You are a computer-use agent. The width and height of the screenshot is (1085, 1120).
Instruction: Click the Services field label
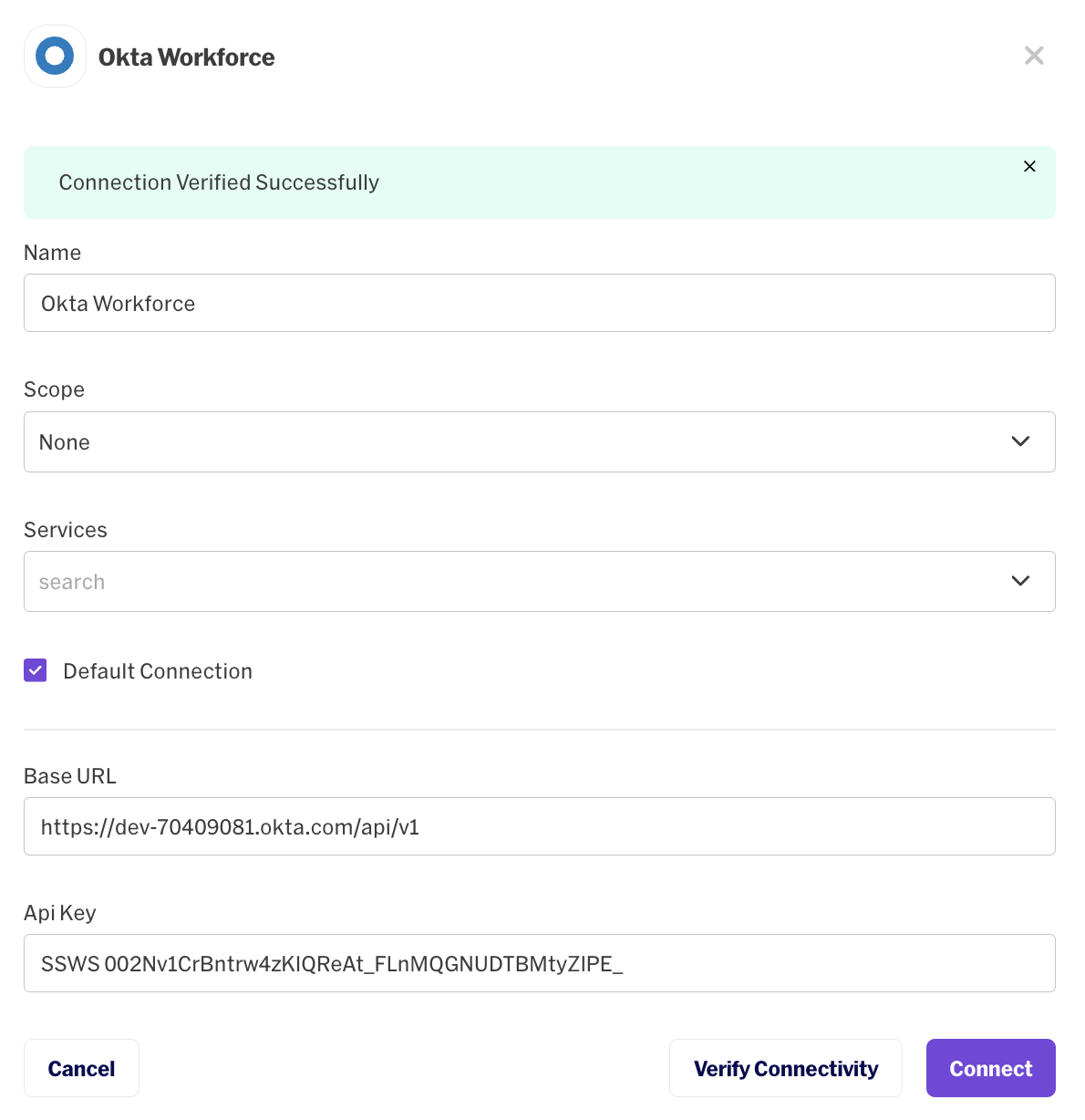coord(66,530)
